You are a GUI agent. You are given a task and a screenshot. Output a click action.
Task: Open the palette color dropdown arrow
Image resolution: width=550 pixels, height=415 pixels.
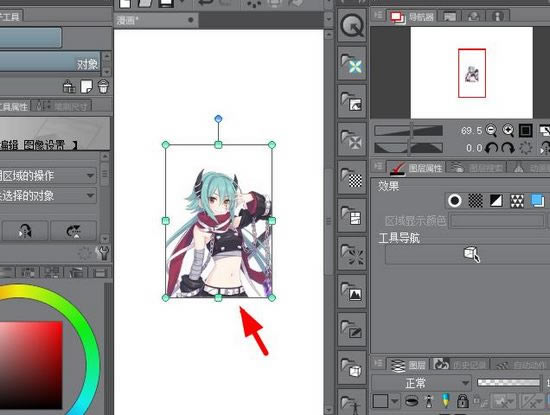tap(395, 401)
